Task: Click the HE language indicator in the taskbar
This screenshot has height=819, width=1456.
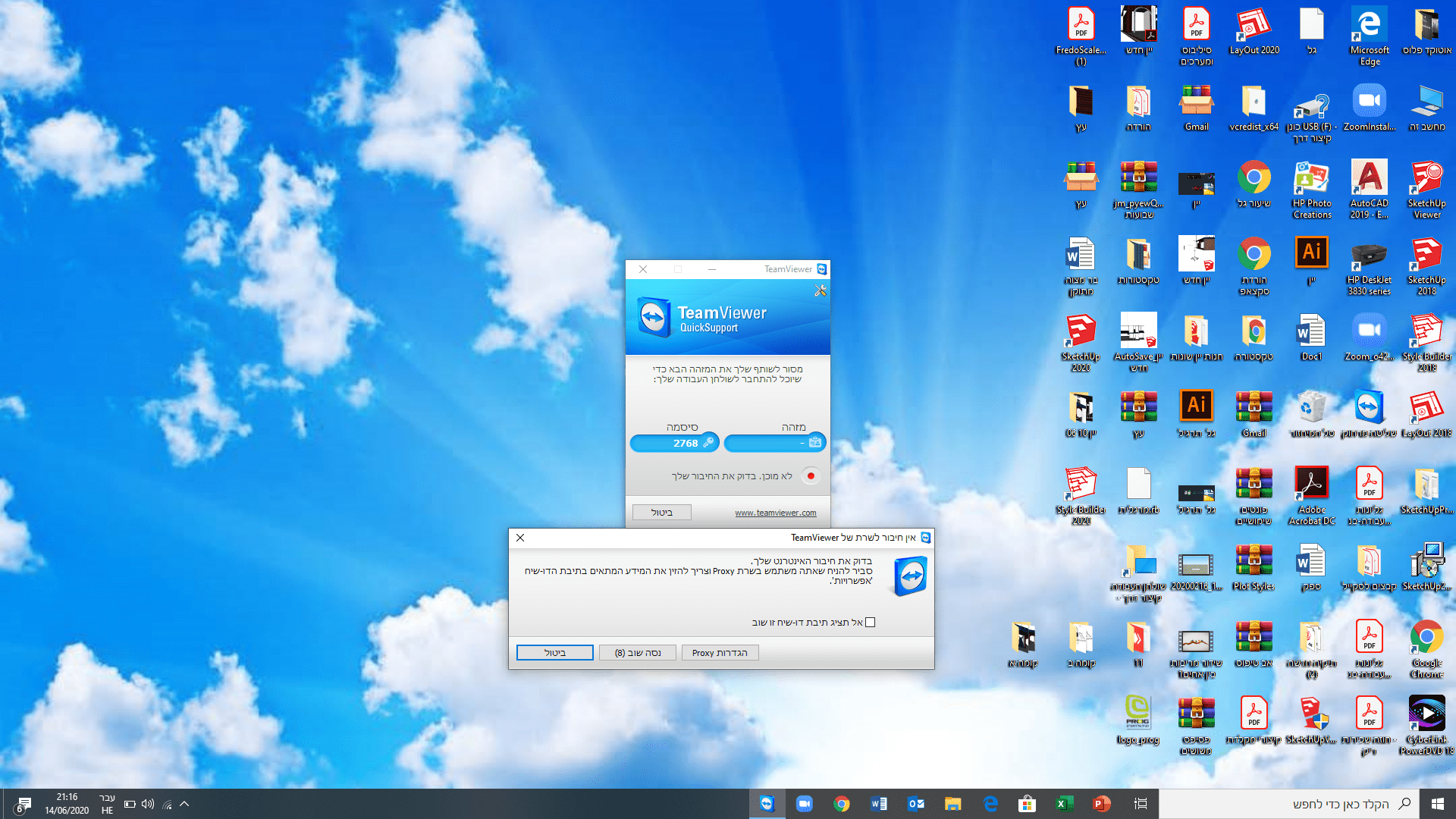Action: point(107,810)
